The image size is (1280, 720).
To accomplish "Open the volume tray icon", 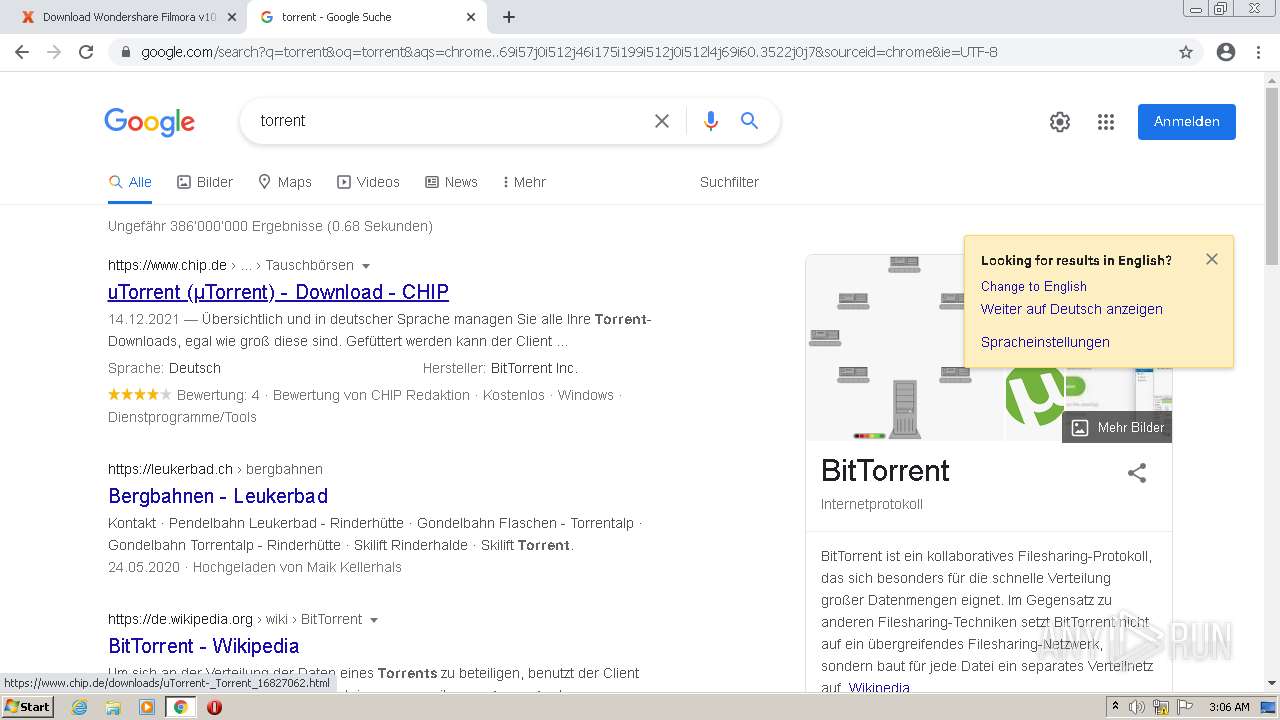I will (x=1137, y=707).
